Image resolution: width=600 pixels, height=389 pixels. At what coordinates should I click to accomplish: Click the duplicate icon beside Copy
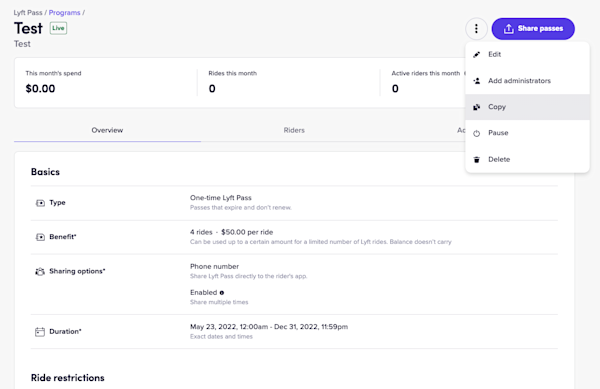click(x=476, y=107)
